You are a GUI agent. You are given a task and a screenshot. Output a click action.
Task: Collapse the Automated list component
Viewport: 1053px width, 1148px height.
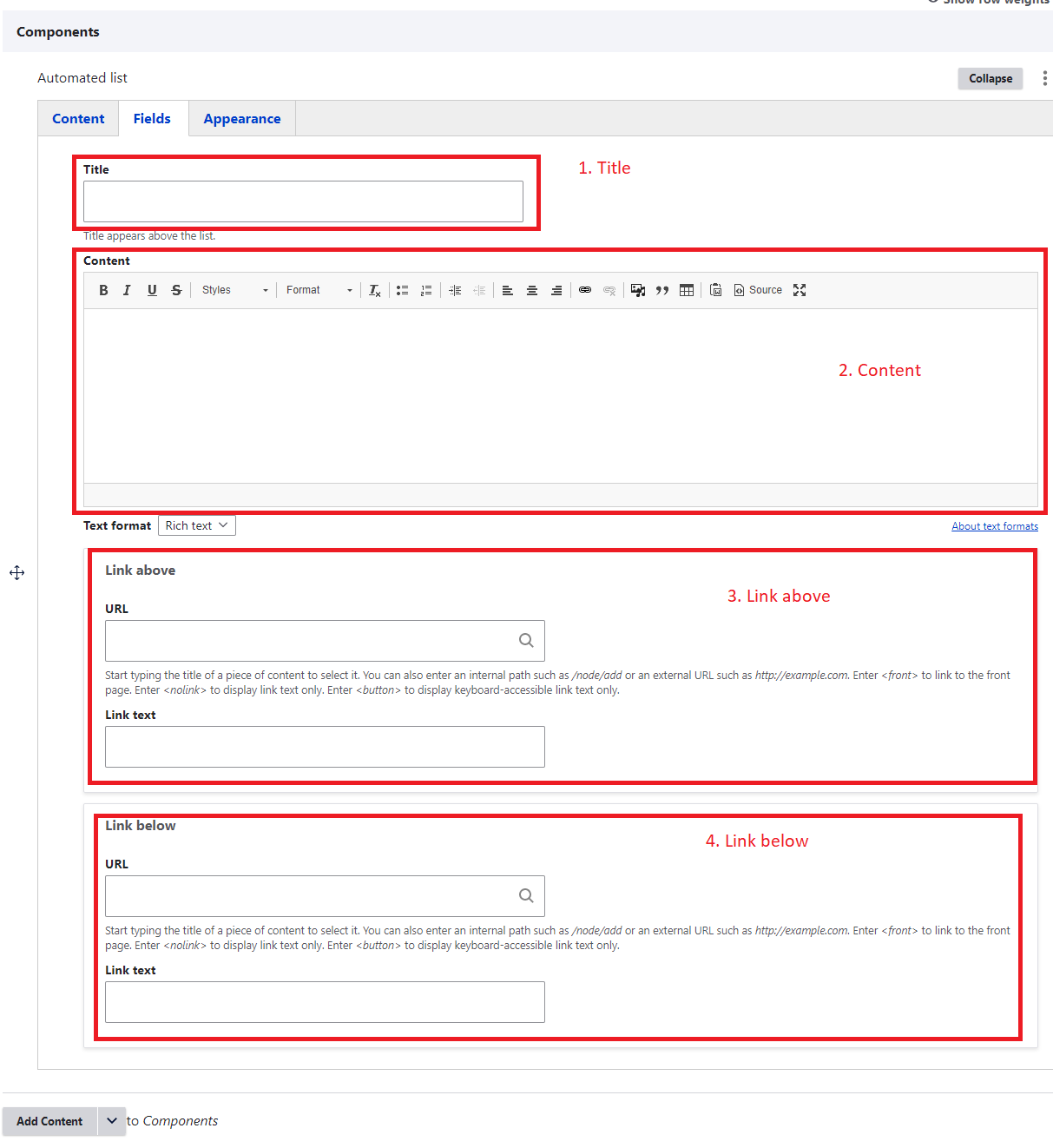990,78
